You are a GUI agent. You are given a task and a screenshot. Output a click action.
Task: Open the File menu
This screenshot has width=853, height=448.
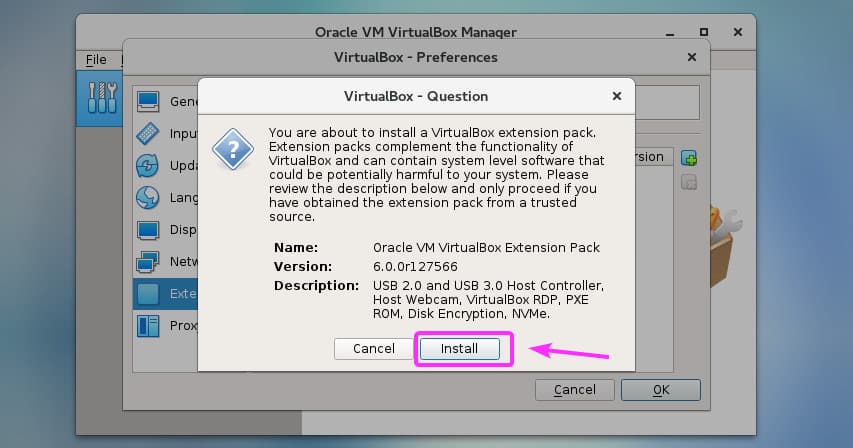click(x=96, y=60)
